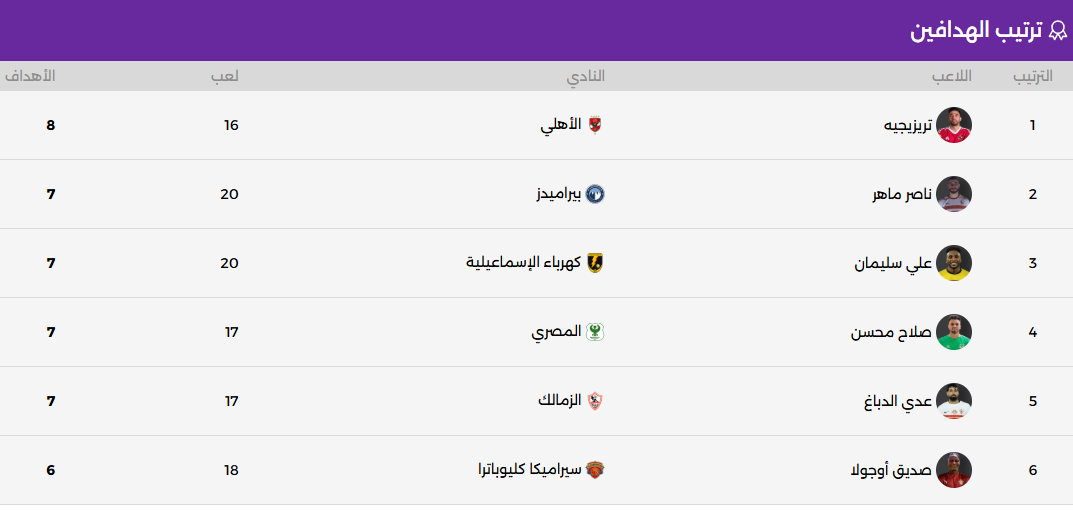Viewport: 1073px width, 513px height.
Task: Open صلاح محسن player photo
Action: (x=954, y=332)
